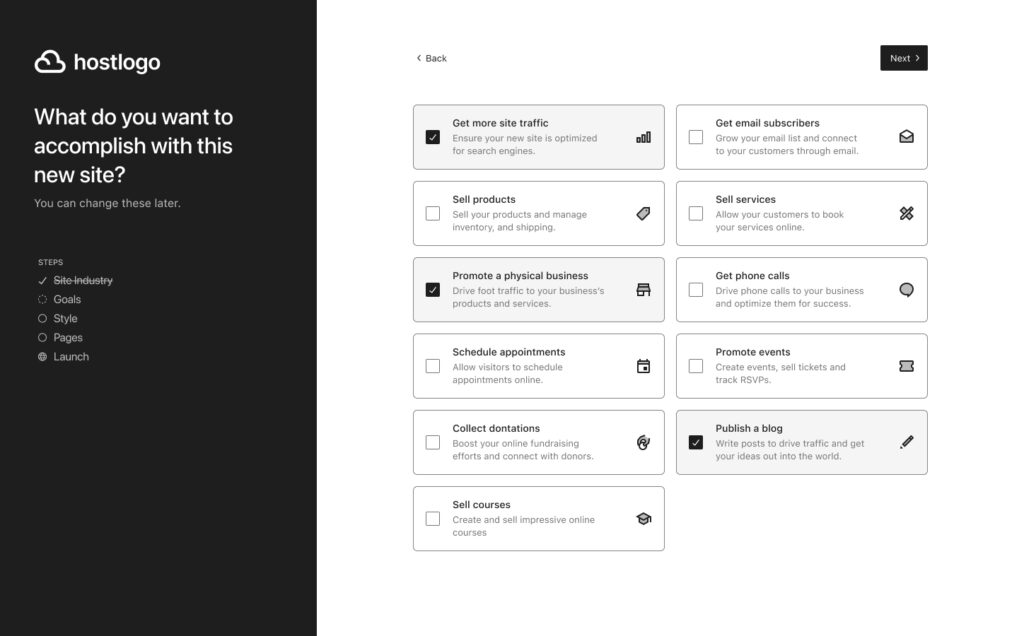Click the speech bubble icon on Get phone calls
Viewport: 1024px width, 636px height.
[906, 290]
